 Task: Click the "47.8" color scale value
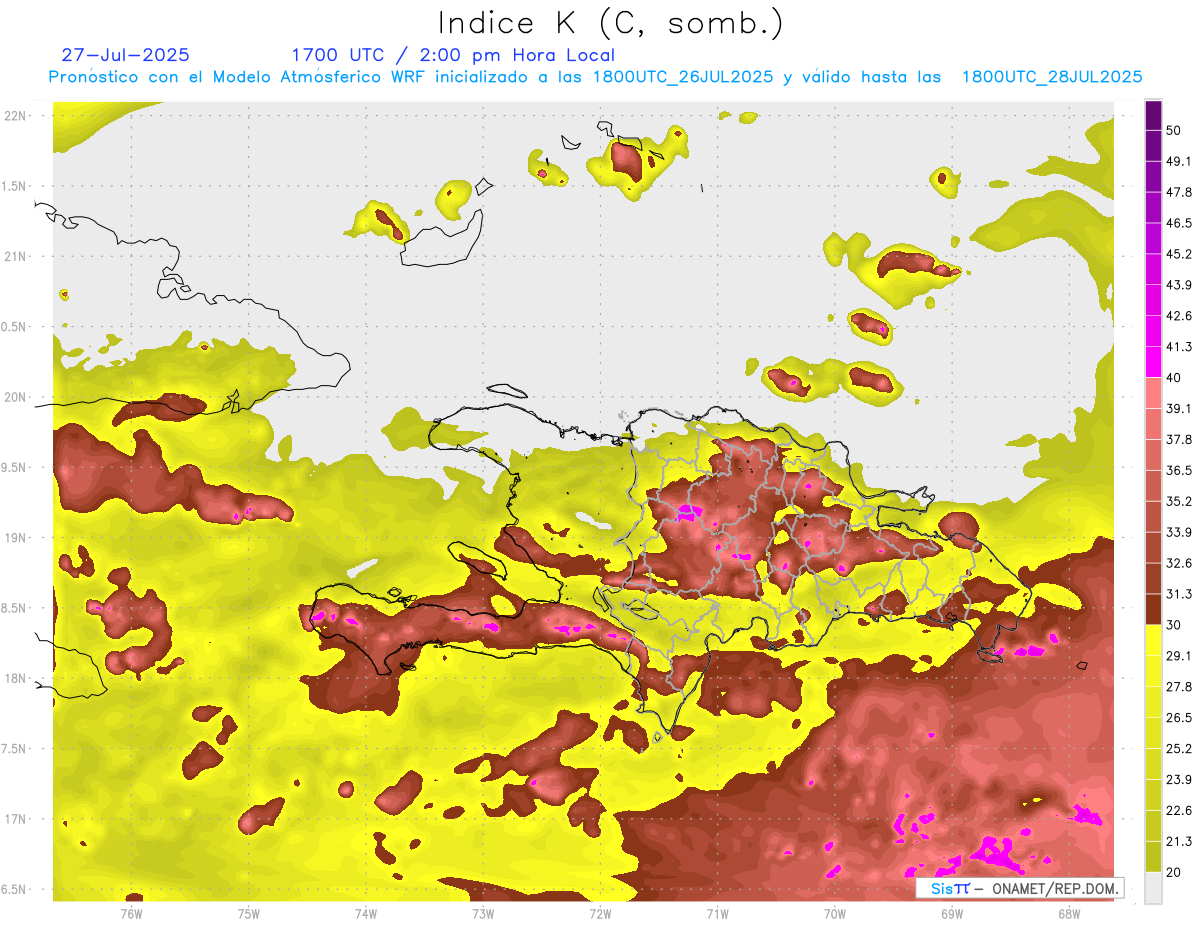pos(1179,192)
